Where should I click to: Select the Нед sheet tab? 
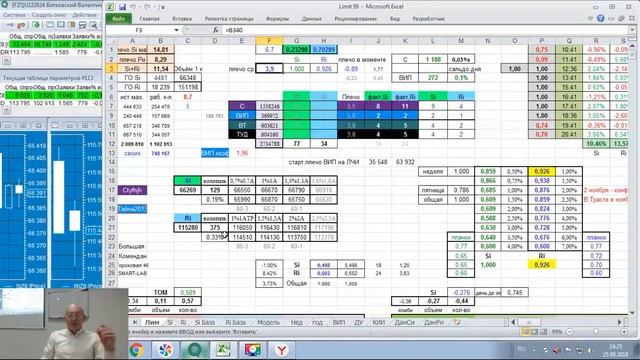click(x=296, y=322)
